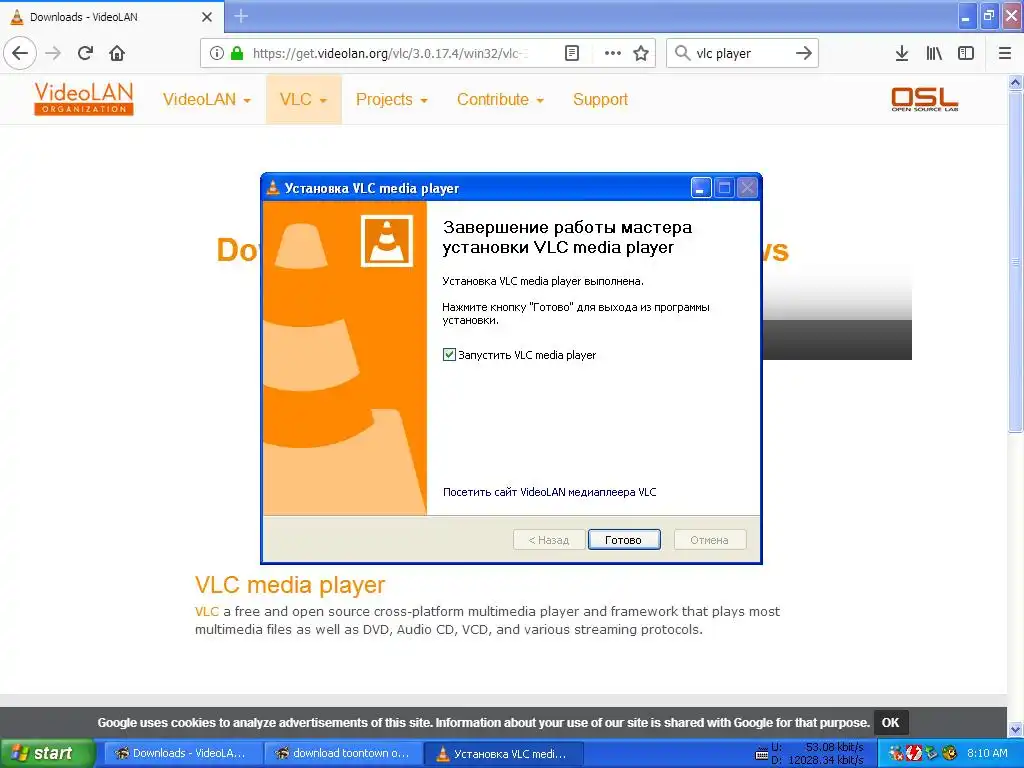Accept cookies with the OK button
Screen dimensions: 1024x768
click(x=890, y=722)
